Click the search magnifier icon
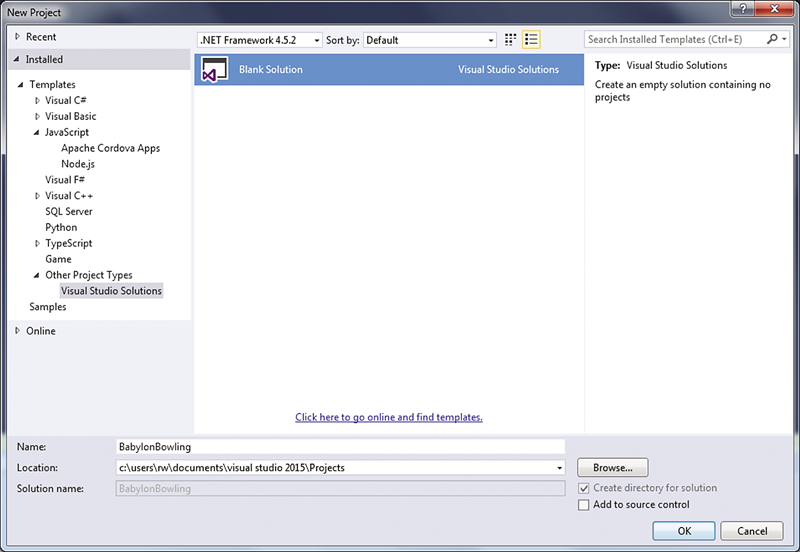This screenshot has width=800, height=552. click(772, 39)
